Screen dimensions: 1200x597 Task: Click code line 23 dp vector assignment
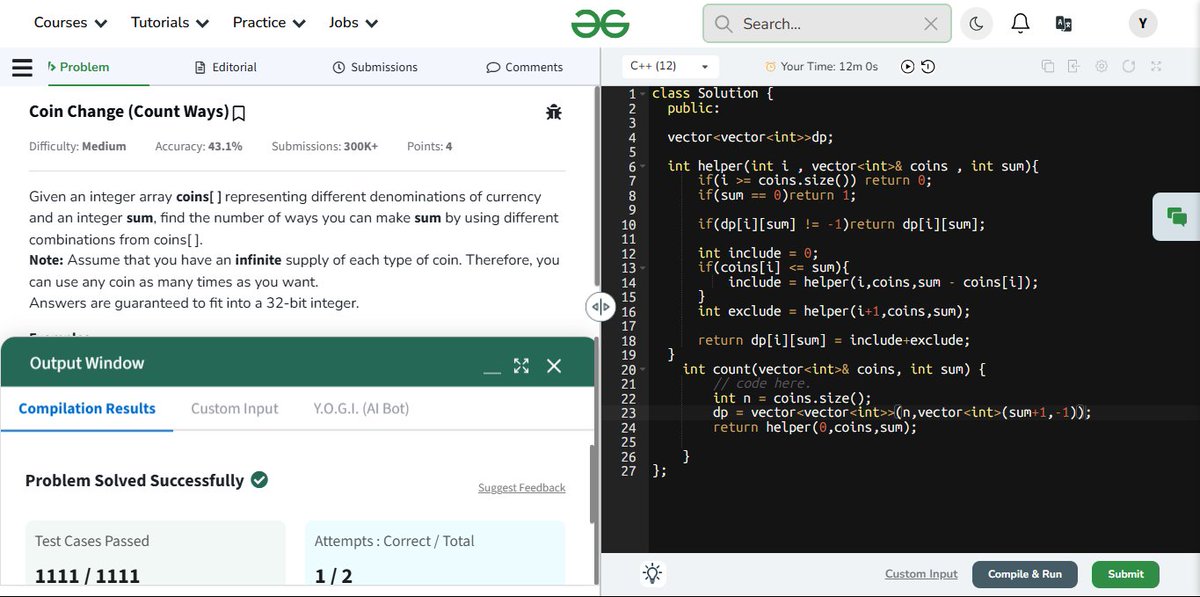(901, 413)
